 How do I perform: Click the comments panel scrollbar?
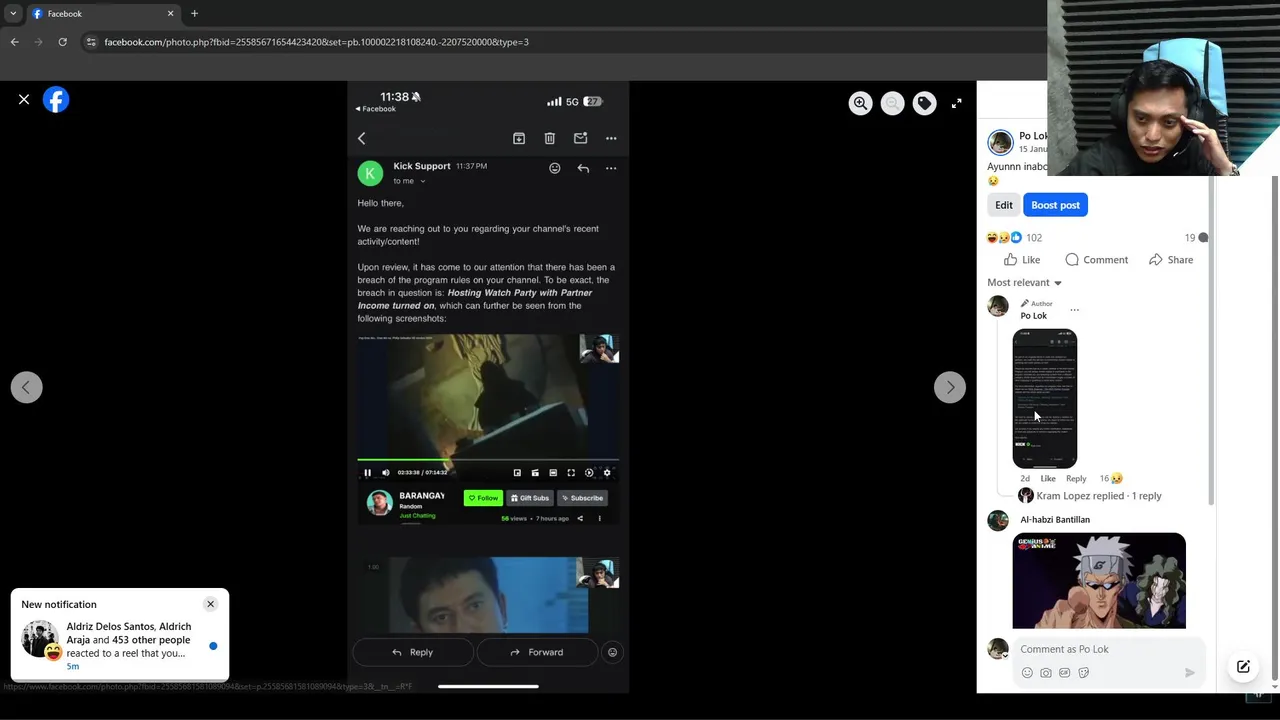coord(1212,340)
